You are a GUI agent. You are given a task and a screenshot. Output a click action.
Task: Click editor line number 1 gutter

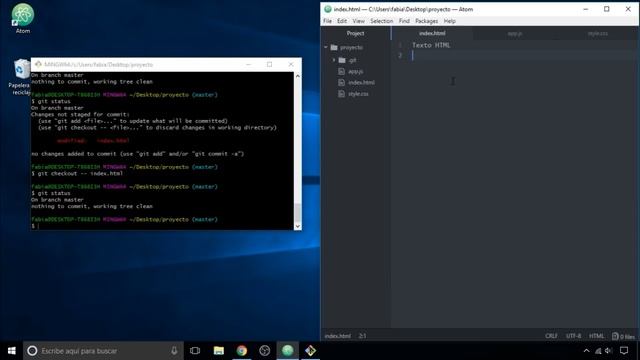(400, 45)
